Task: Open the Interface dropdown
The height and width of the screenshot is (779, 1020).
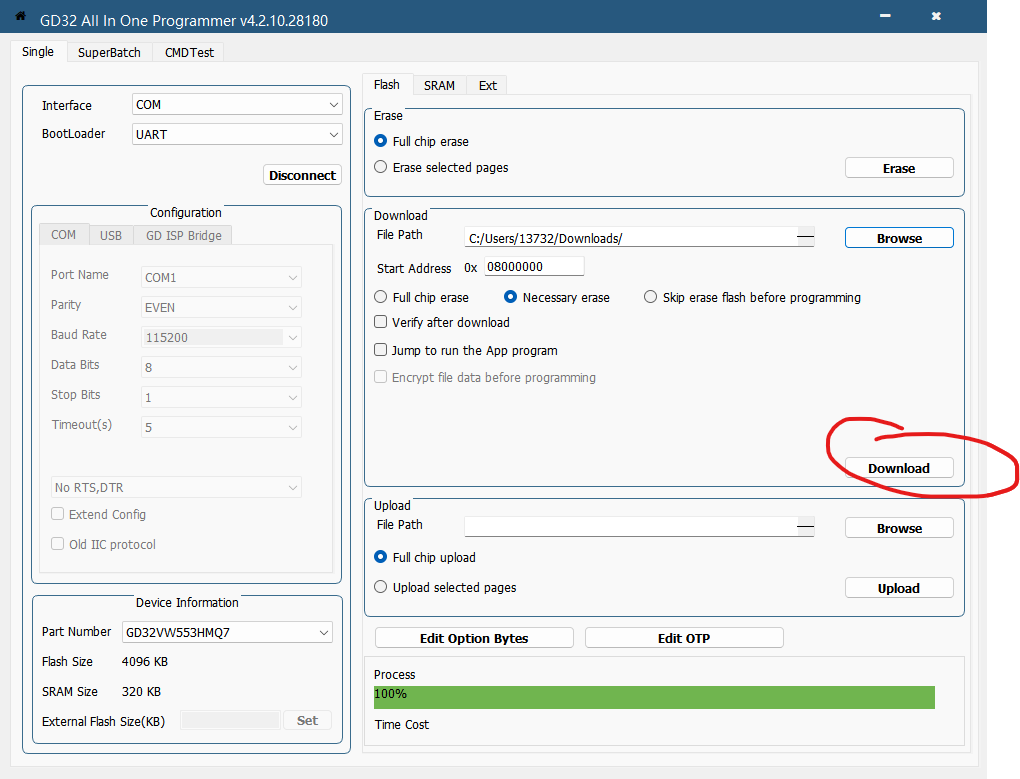Action: tap(237, 105)
